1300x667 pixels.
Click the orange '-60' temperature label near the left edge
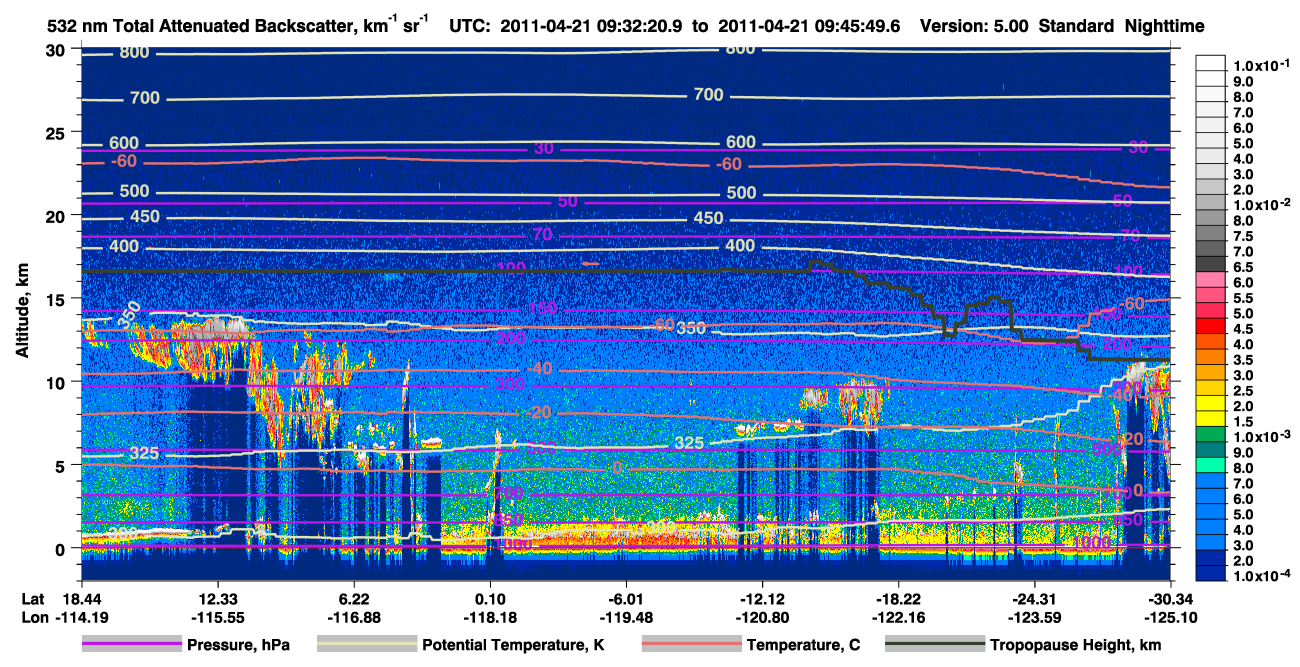click(124, 161)
